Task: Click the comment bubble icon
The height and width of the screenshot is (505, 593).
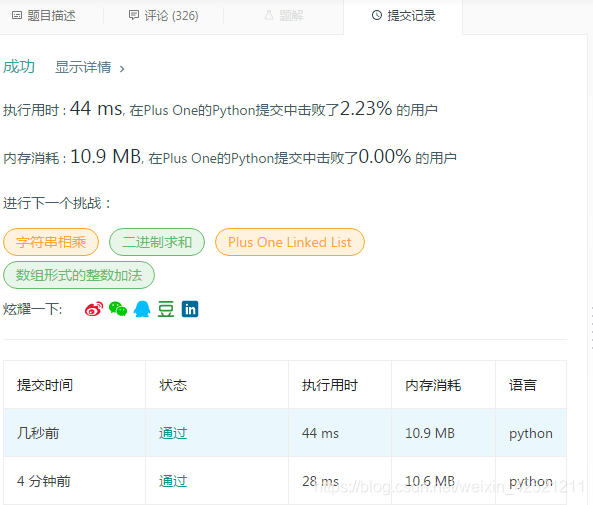Action: pos(134,16)
